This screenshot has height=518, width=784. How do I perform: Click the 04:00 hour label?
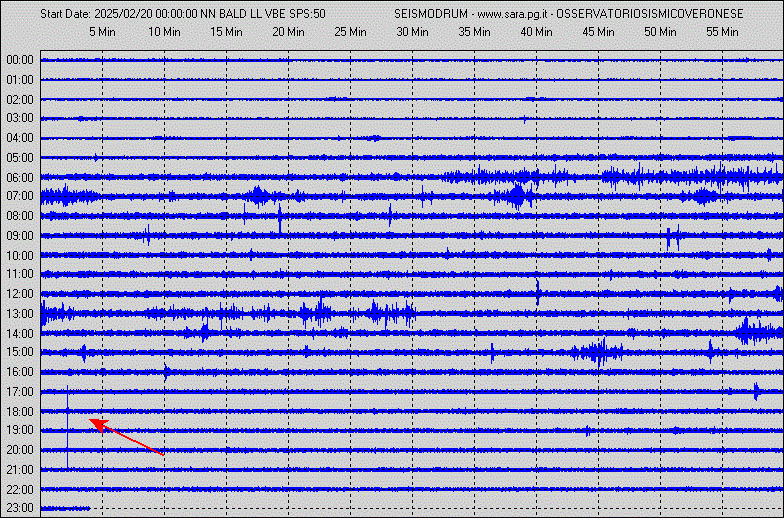point(20,138)
